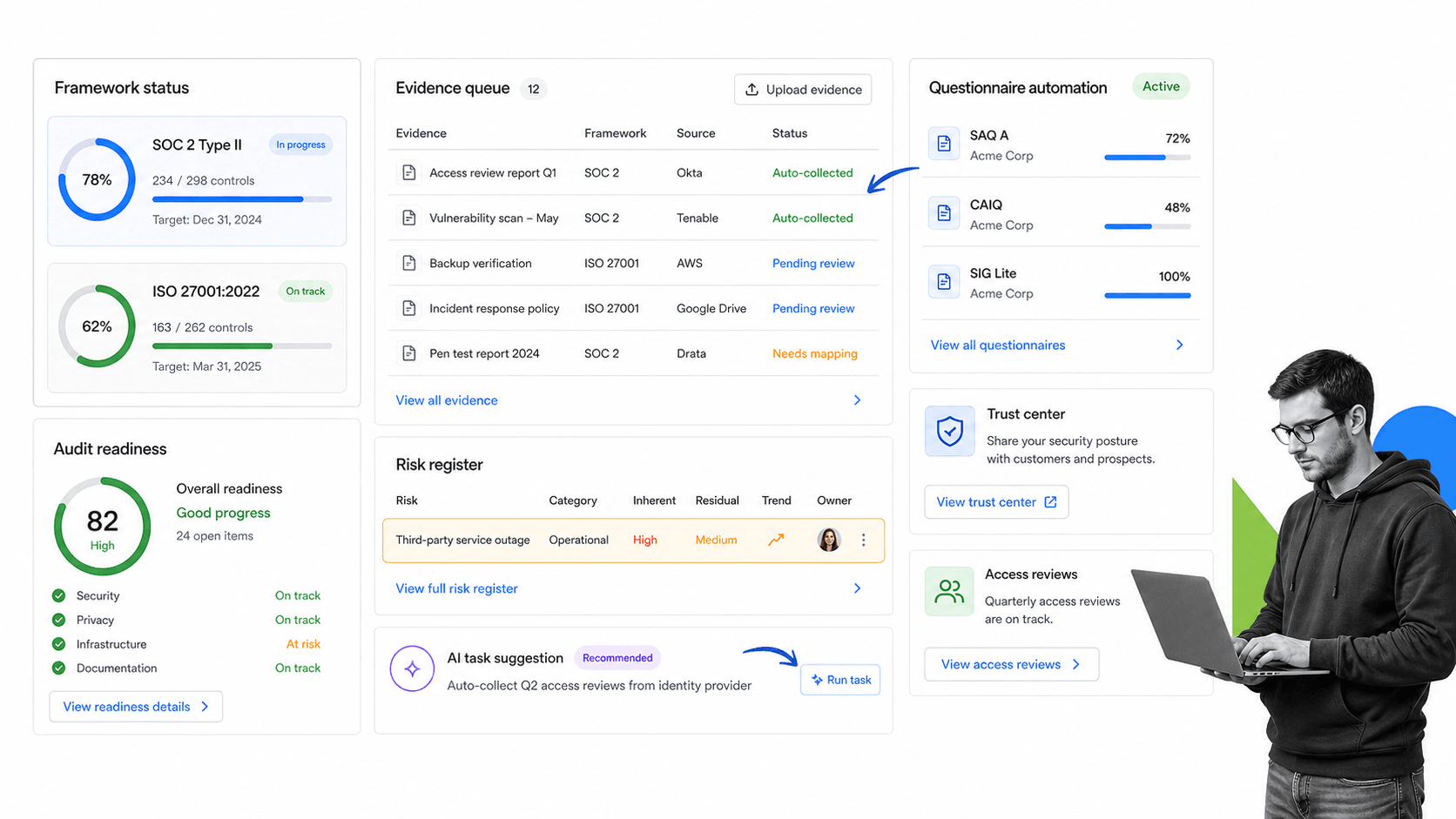
Task: Click the ISO 27001:2022 62% progress ring
Action: [x=97, y=326]
